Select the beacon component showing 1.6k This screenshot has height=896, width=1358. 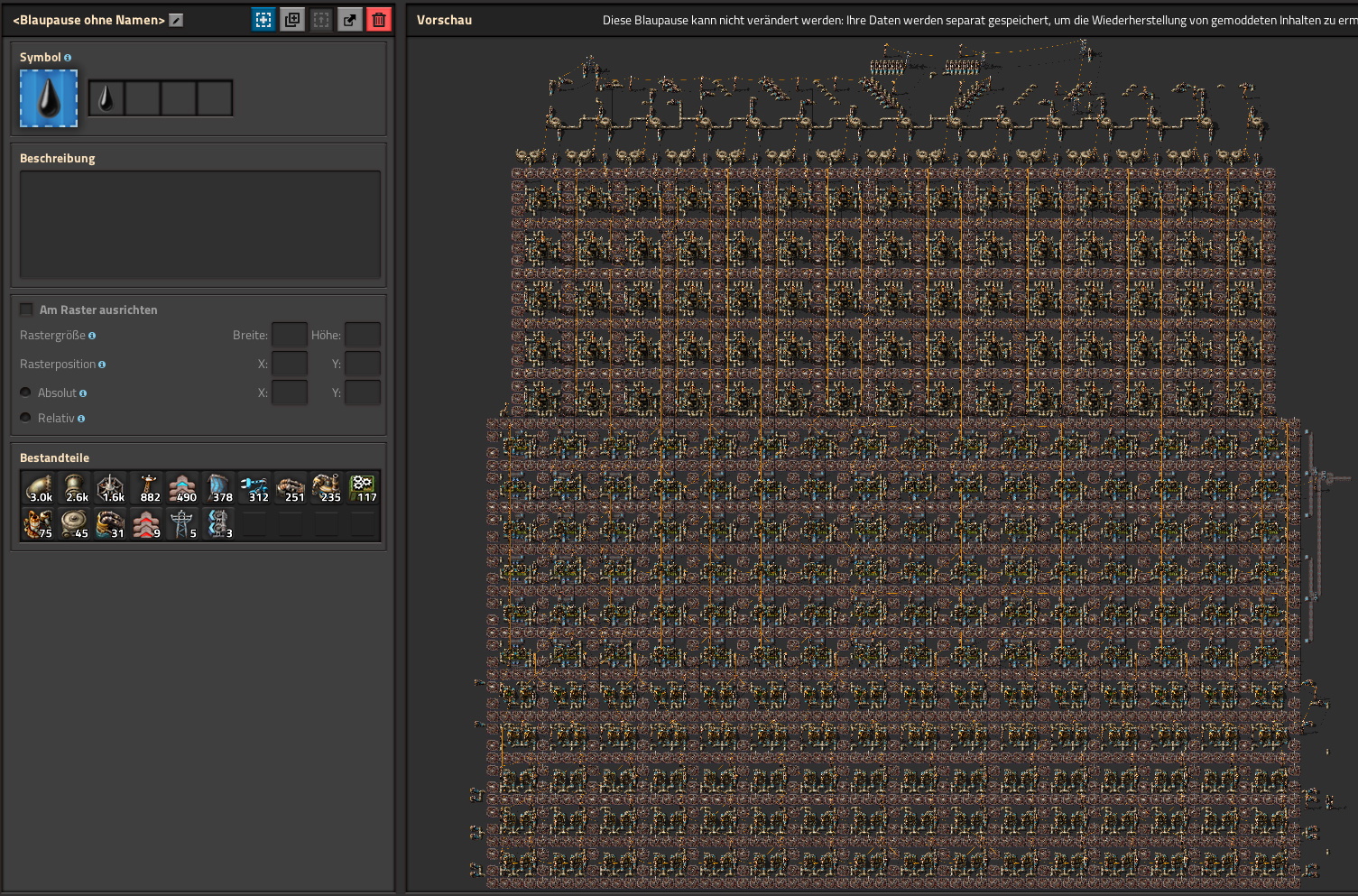click(111, 488)
